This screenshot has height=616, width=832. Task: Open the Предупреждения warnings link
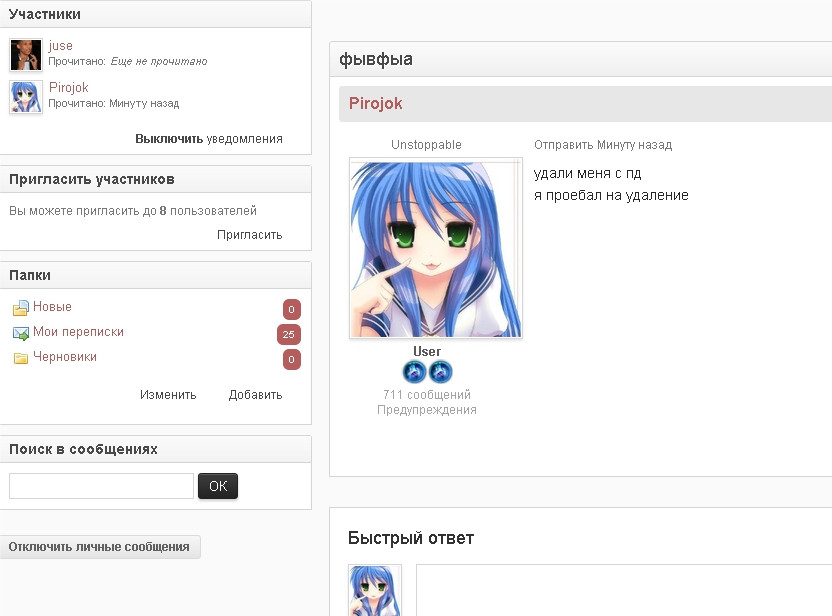(427, 410)
